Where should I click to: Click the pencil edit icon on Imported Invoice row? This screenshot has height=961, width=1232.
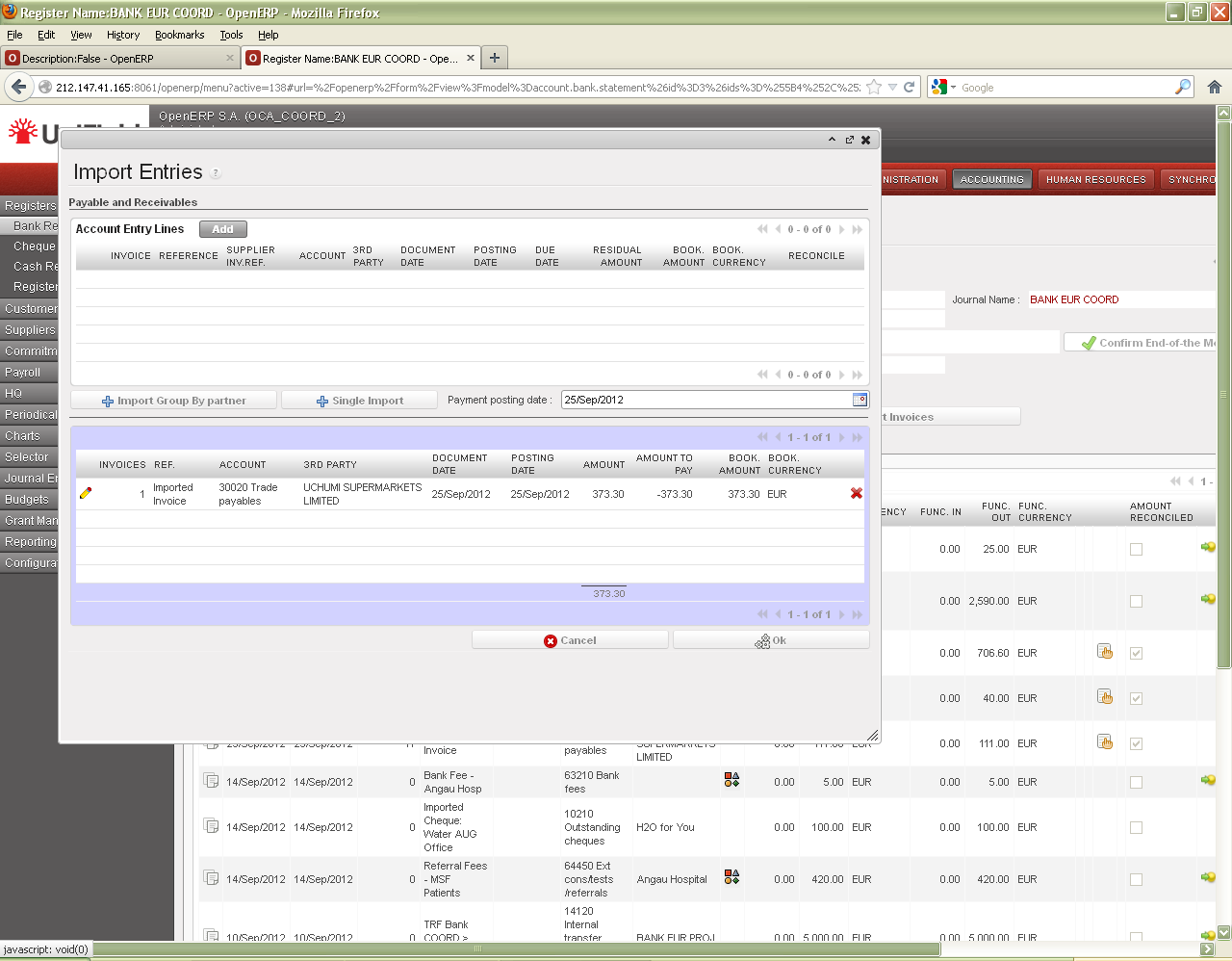click(86, 493)
